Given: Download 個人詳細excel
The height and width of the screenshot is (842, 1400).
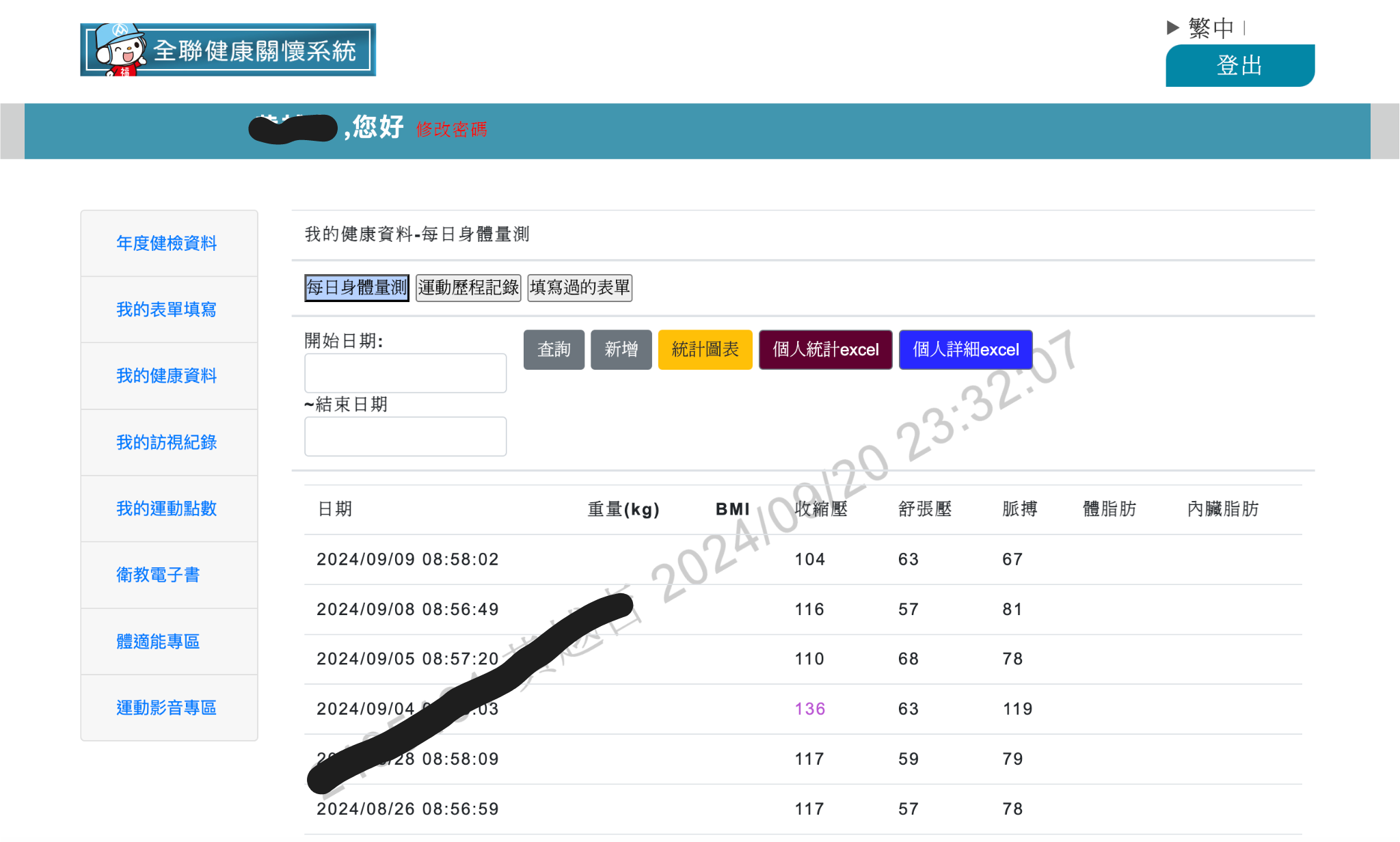Looking at the screenshot, I should (x=966, y=350).
